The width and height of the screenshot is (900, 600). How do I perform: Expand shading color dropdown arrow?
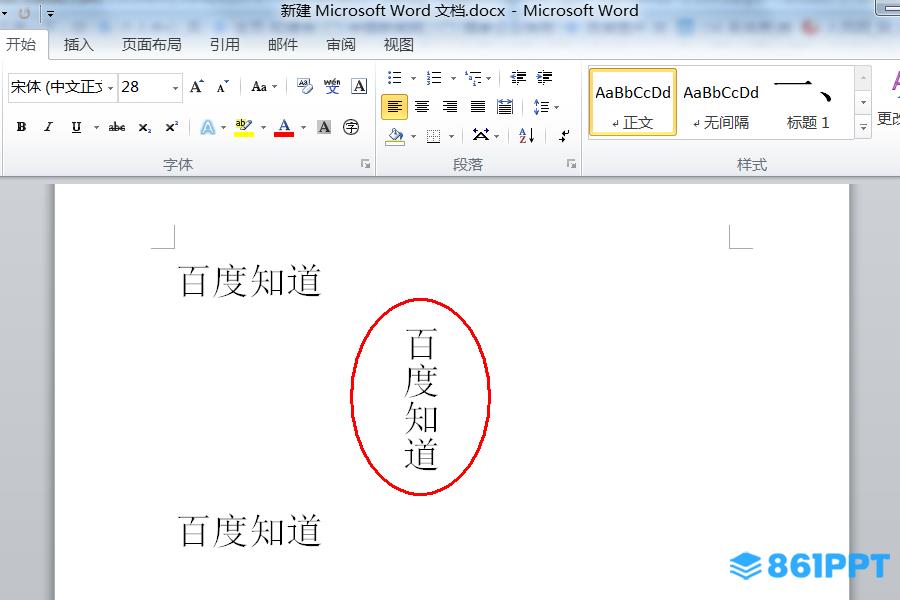coord(413,136)
